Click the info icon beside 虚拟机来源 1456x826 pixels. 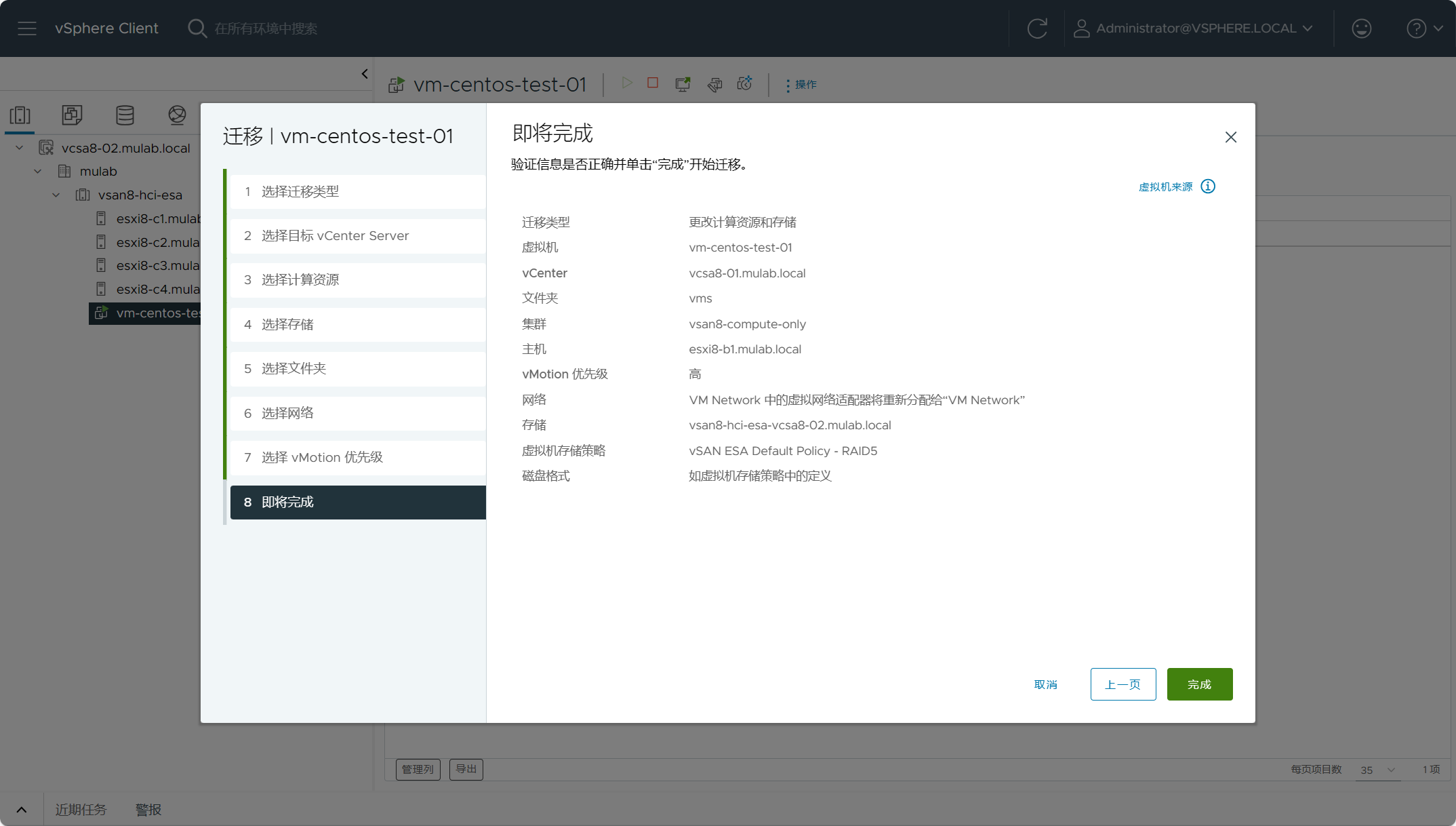(1208, 186)
